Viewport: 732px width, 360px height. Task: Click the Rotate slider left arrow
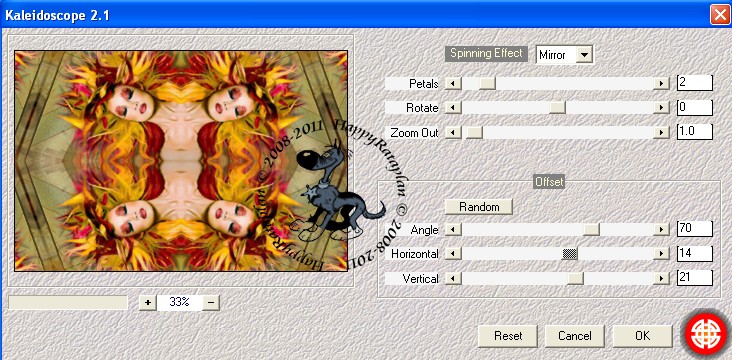(x=453, y=108)
